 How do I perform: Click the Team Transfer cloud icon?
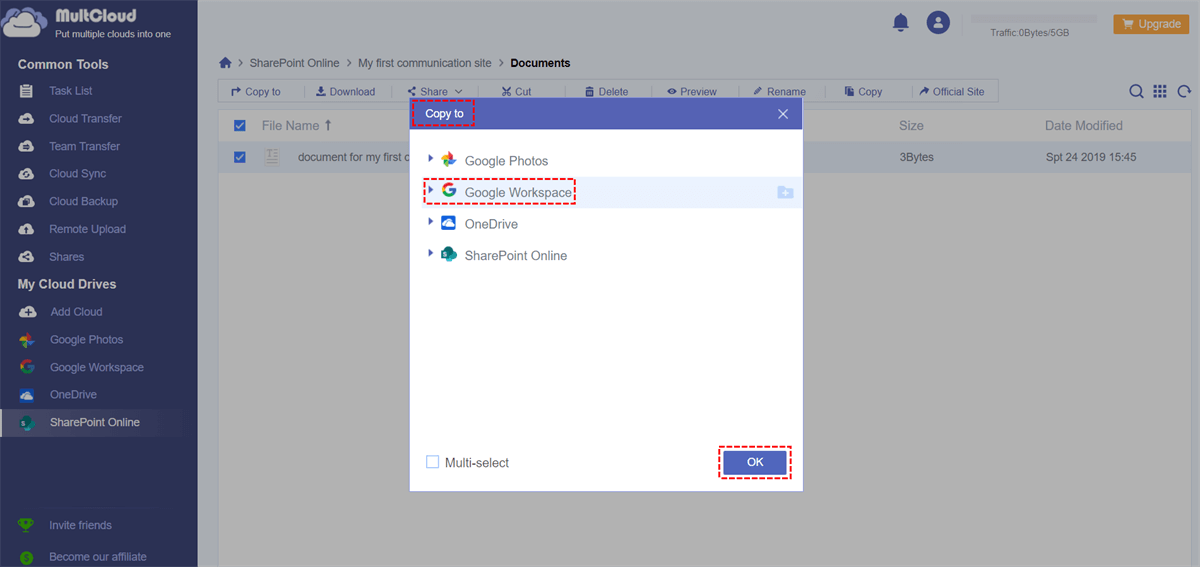click(27, 146)
